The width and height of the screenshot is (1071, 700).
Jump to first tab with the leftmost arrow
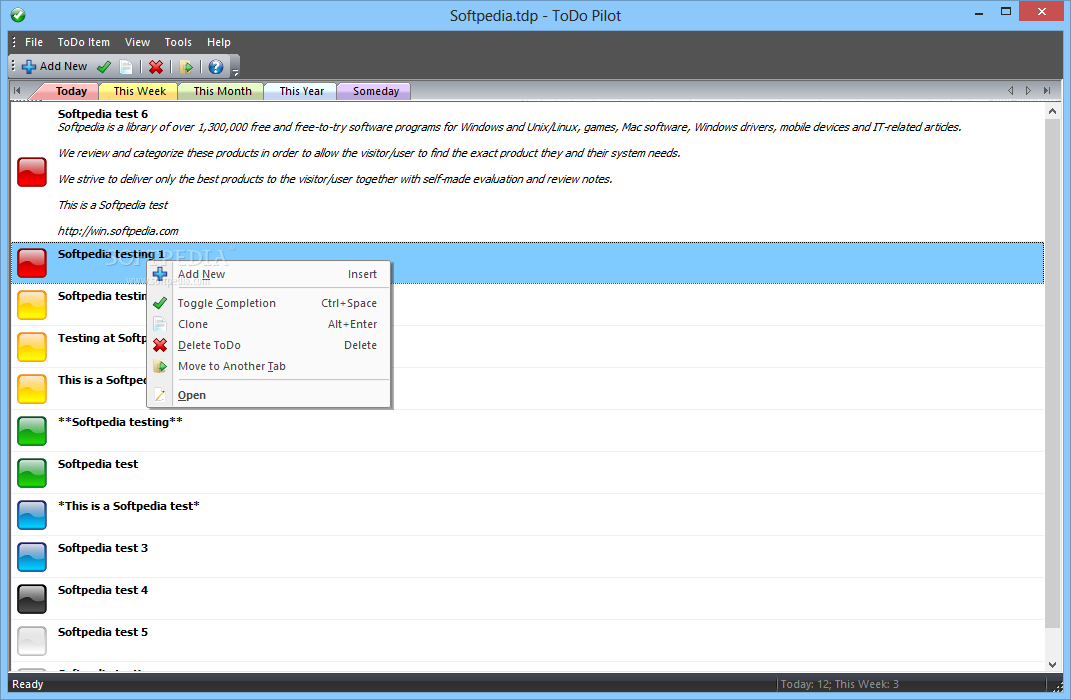coord(18,90)
